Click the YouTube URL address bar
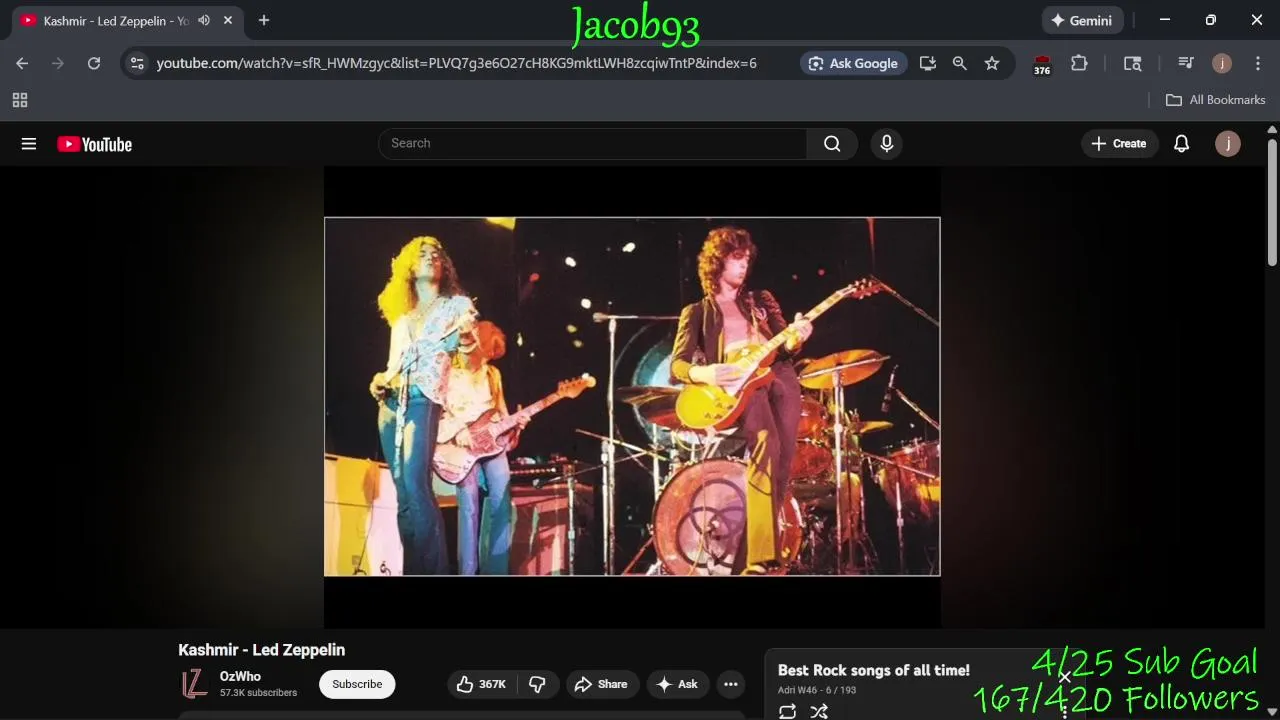The width and height of the screenshot is (1280, 720). pos(456,63)
